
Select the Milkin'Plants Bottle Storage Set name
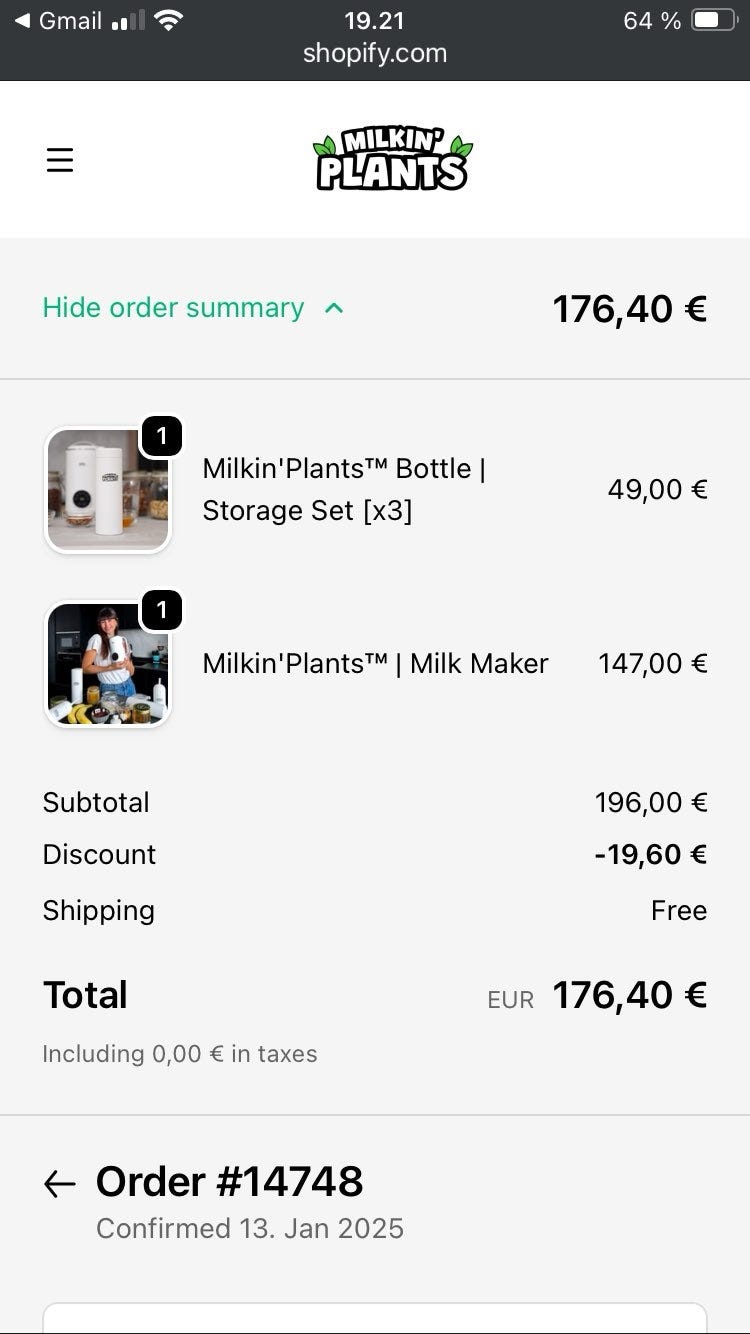click(344, 489)
